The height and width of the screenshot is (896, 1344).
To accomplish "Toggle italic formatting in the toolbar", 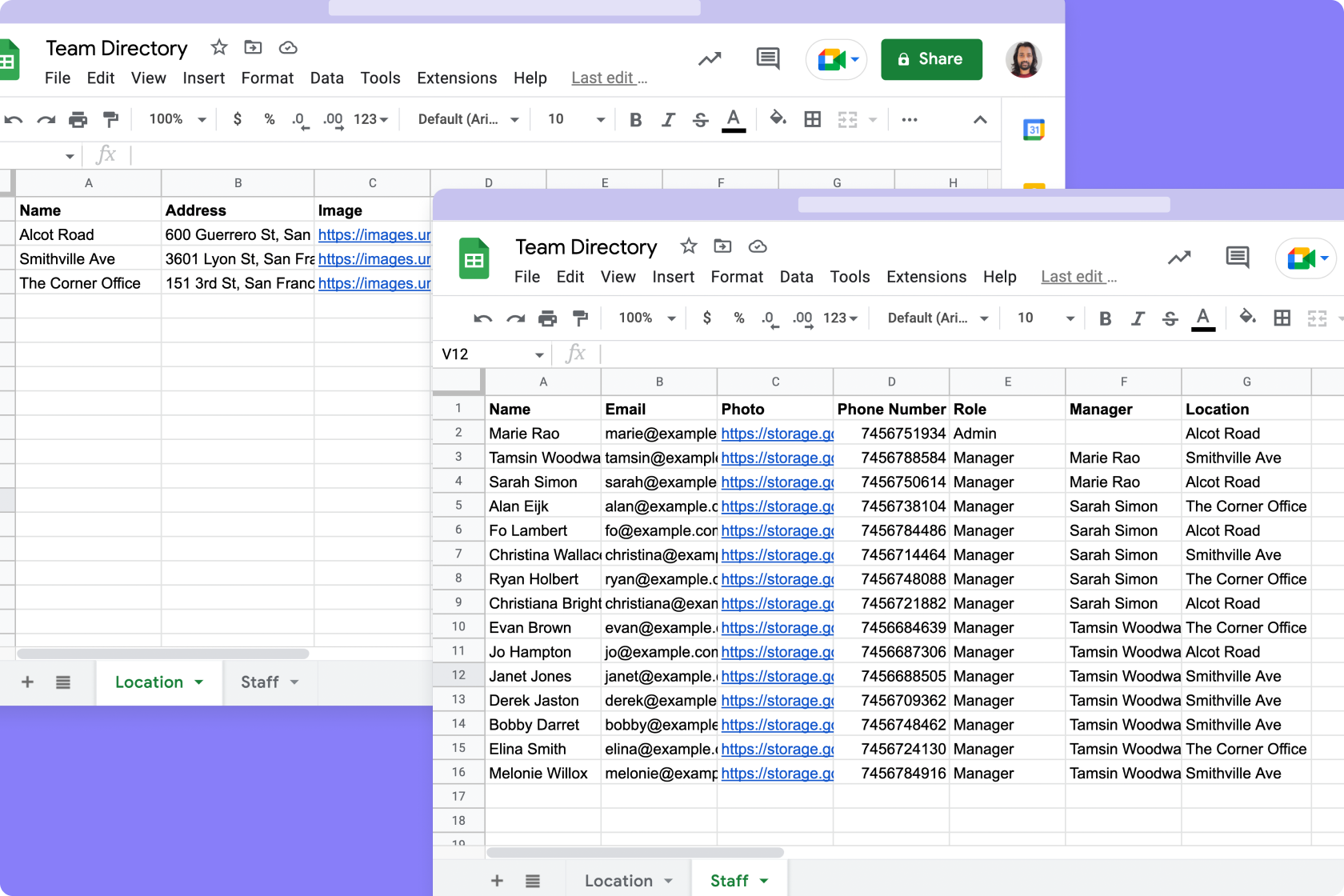I will 1138,318.
